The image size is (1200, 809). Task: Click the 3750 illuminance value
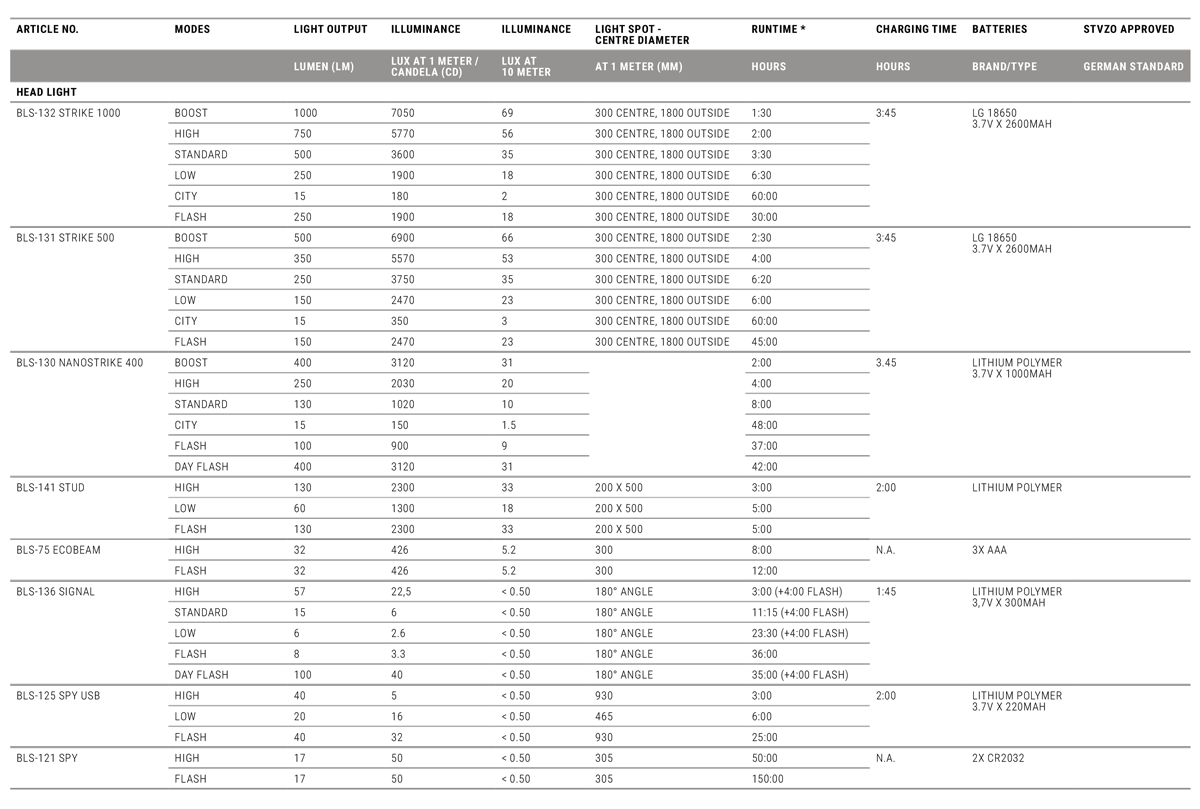[x=403, y=280]
